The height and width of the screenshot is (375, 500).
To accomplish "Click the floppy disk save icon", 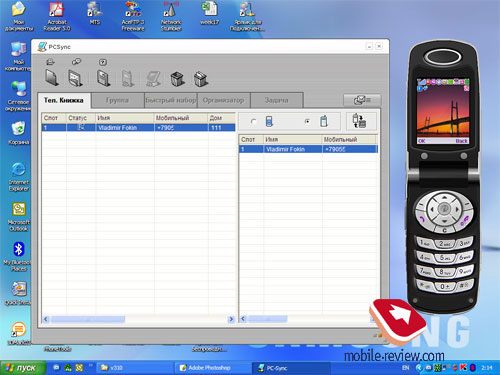I will [104, 78].
